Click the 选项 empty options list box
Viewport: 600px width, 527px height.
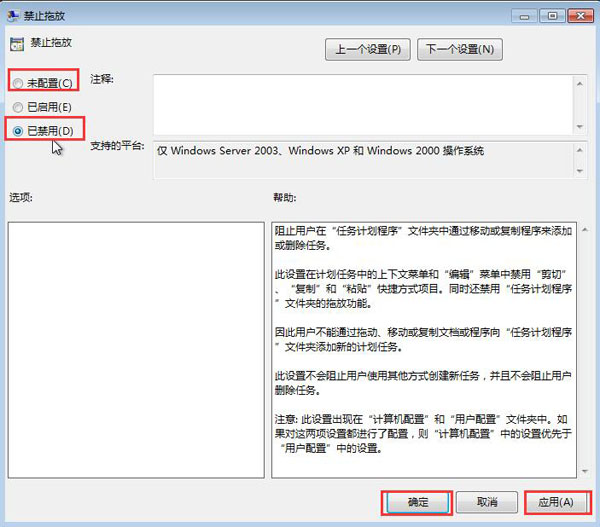point(136,350)
